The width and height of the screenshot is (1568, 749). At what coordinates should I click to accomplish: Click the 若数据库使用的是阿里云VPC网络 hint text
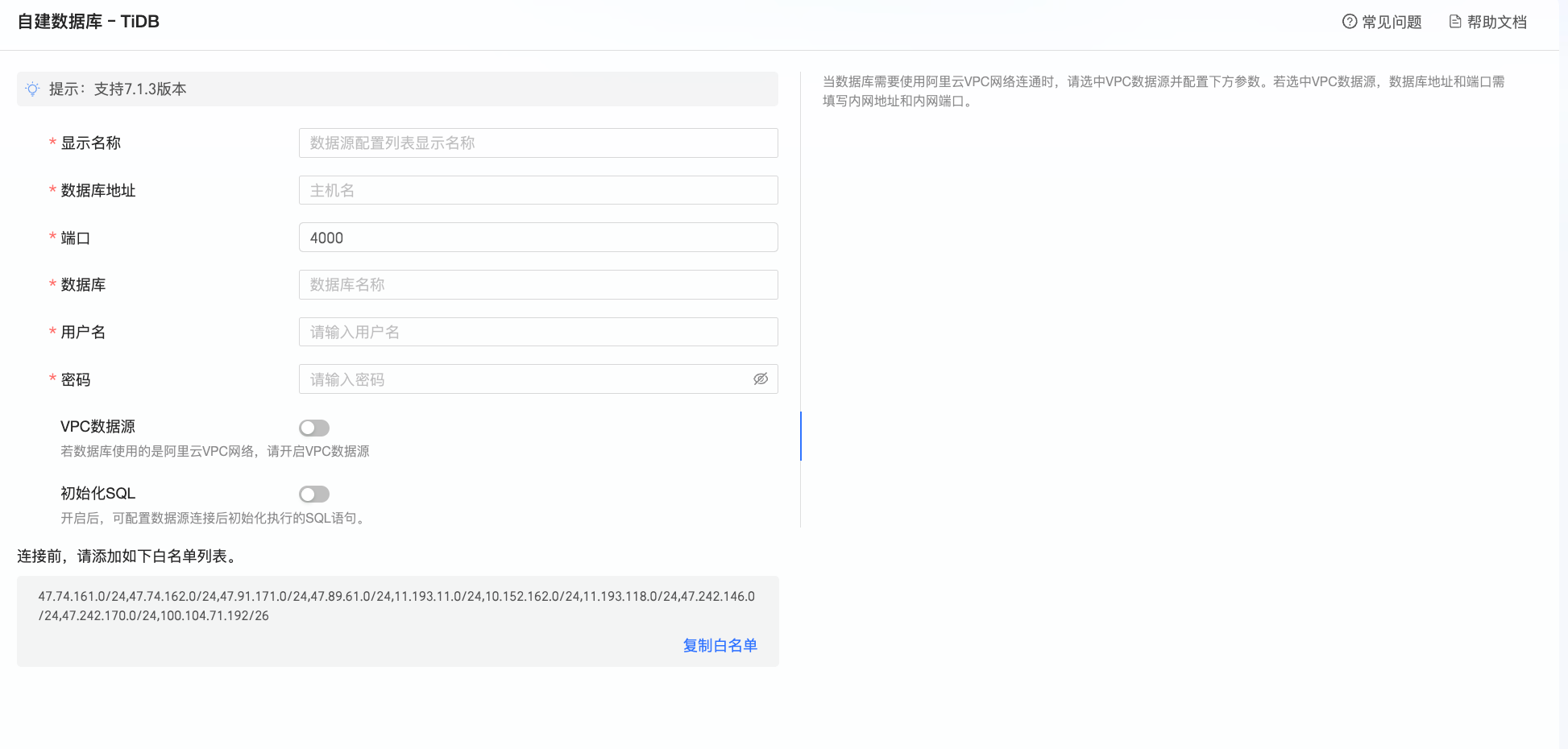click(x=215, y=451)
